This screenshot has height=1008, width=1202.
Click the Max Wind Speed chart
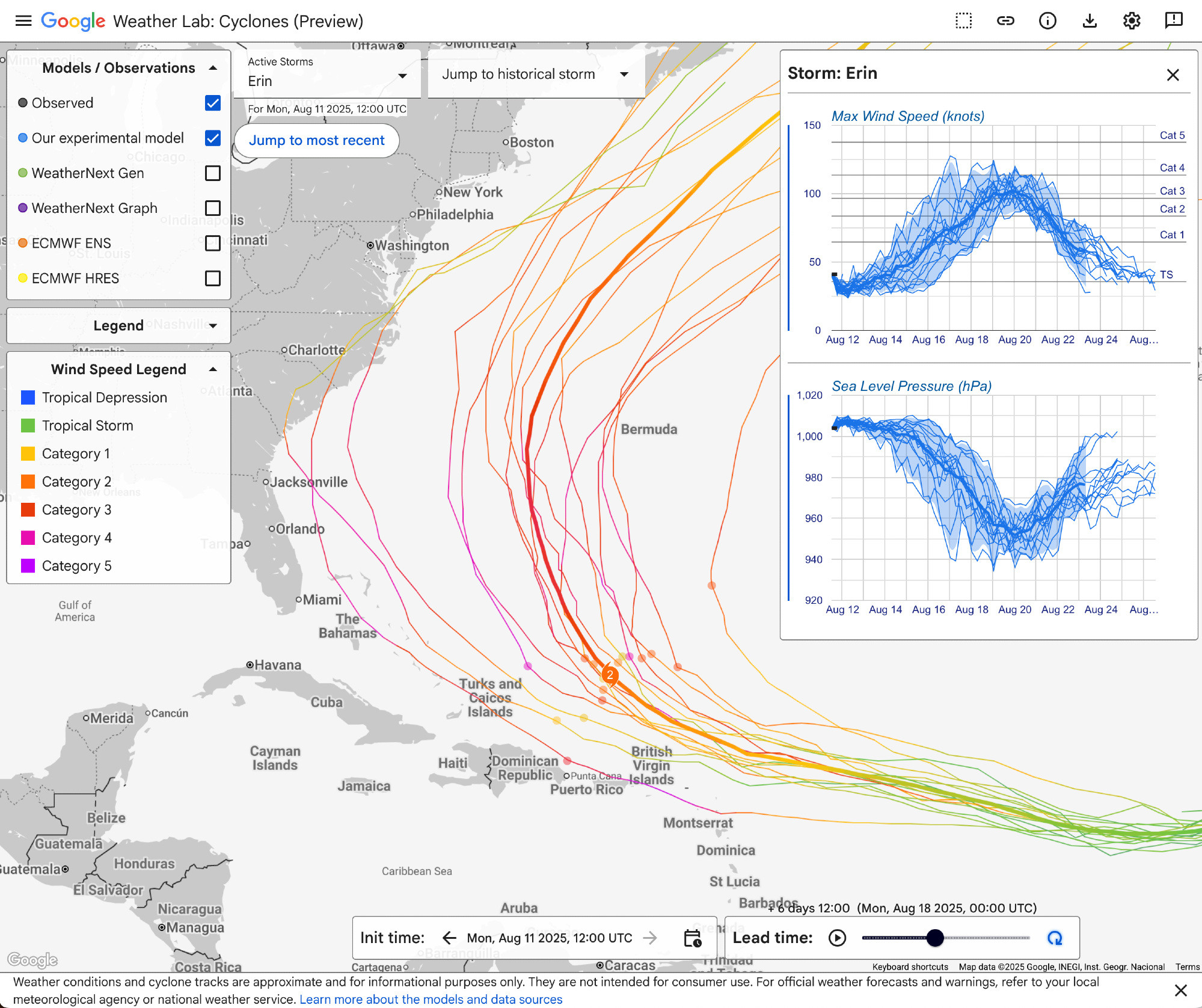pyautogui.click(x=993, y=229)
